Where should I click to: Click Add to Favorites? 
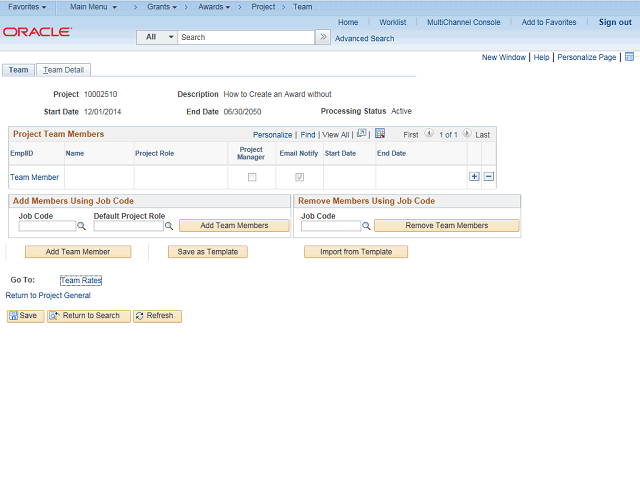tap(549, 22)
